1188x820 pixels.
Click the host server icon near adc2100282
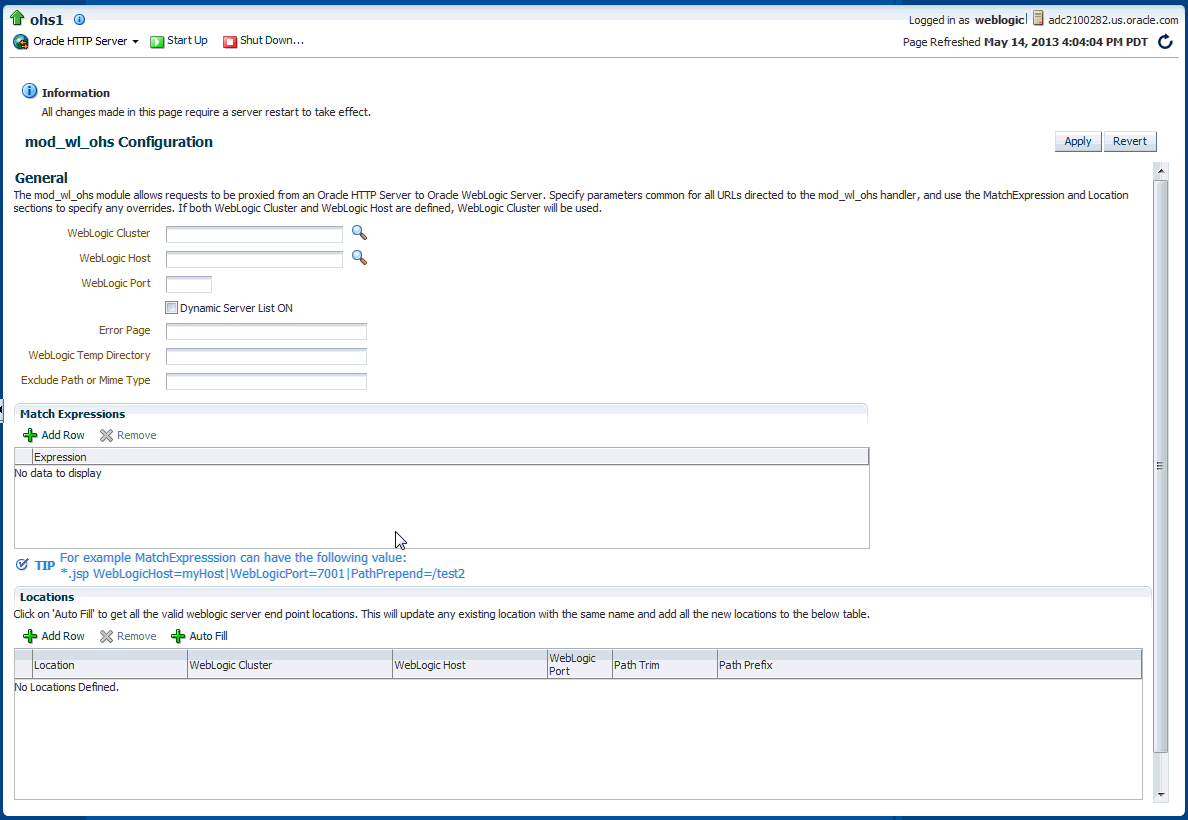pyautogui.click(x=1038, y=18)
